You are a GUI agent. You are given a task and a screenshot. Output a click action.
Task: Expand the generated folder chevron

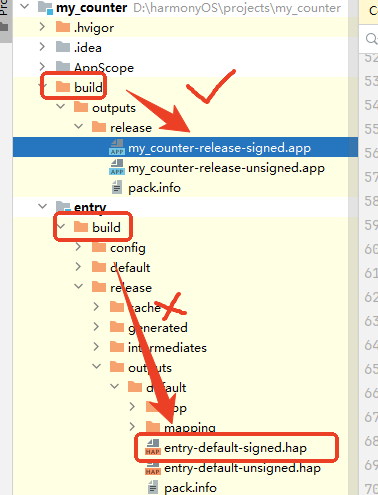pyautogui.click(x=96, y=327)
